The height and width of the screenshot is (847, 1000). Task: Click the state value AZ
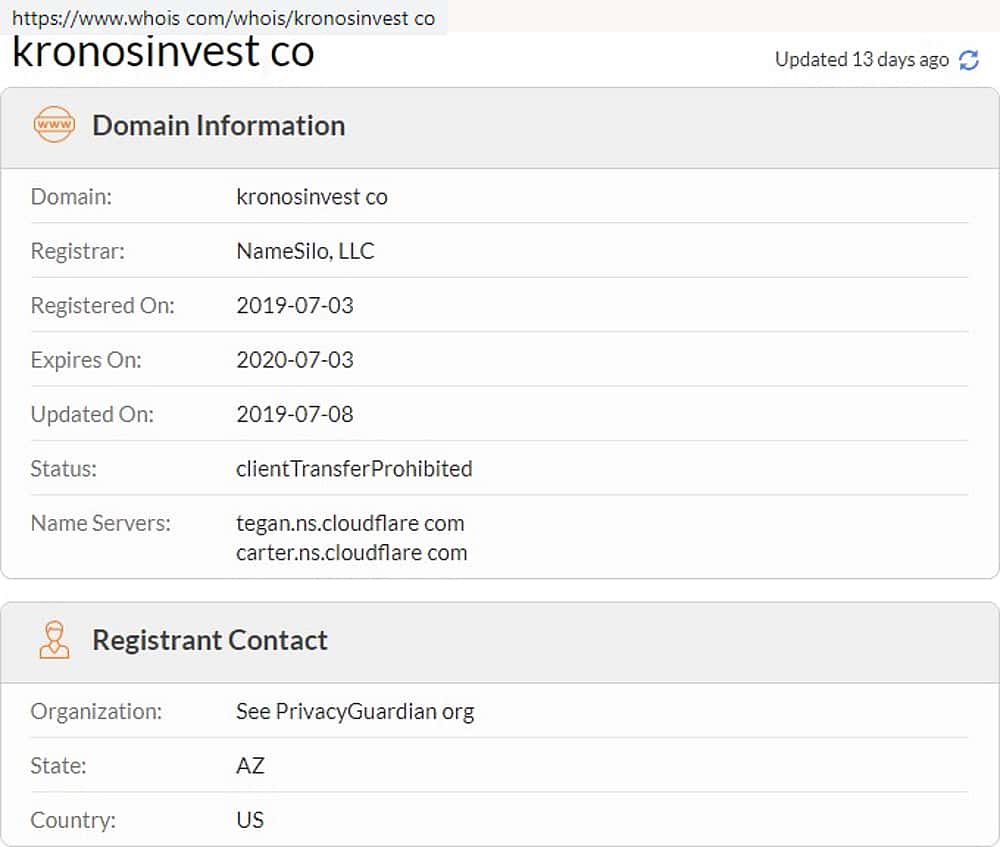coord(250,766)
